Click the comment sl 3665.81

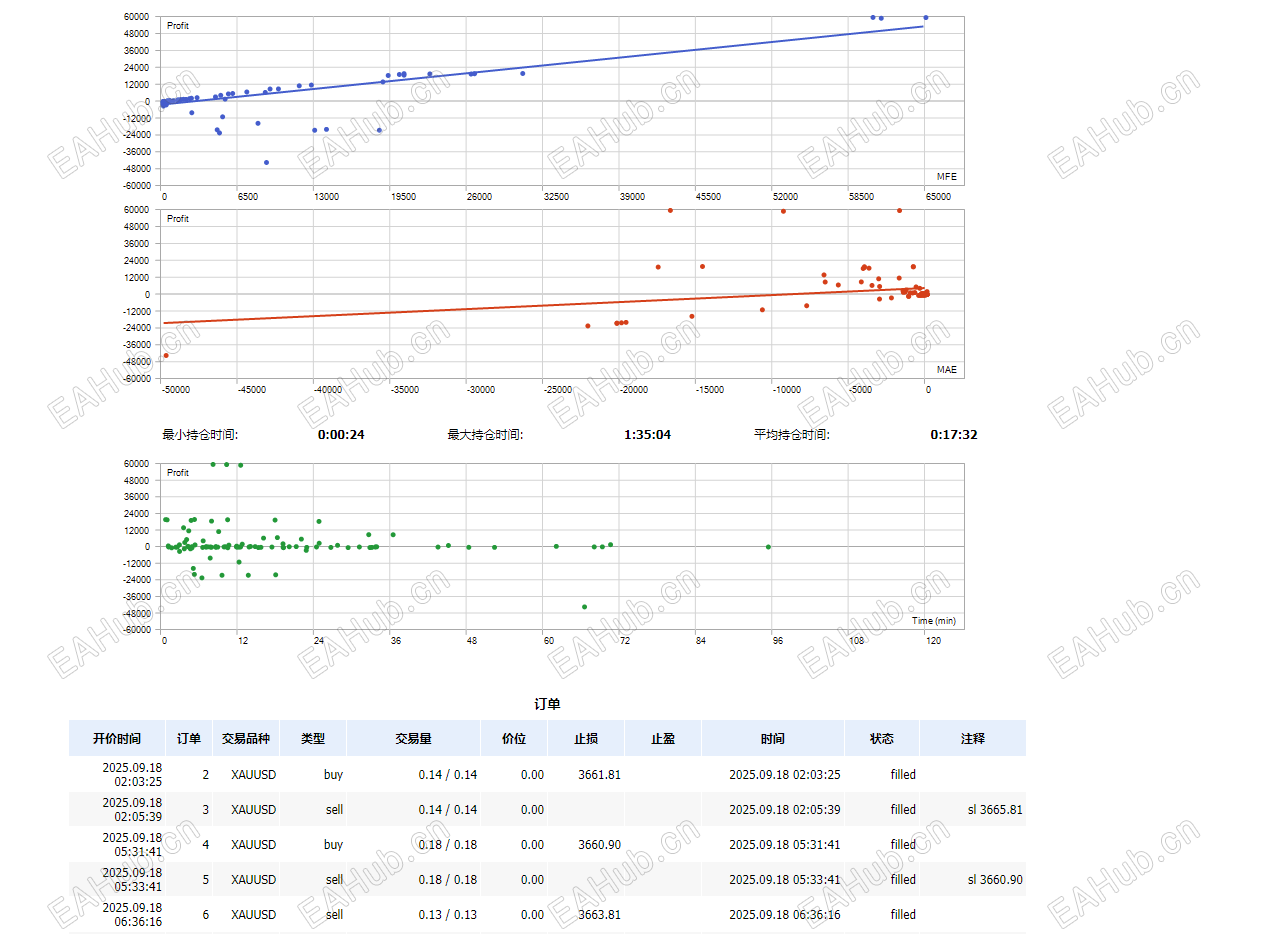[x=995, y=810]
